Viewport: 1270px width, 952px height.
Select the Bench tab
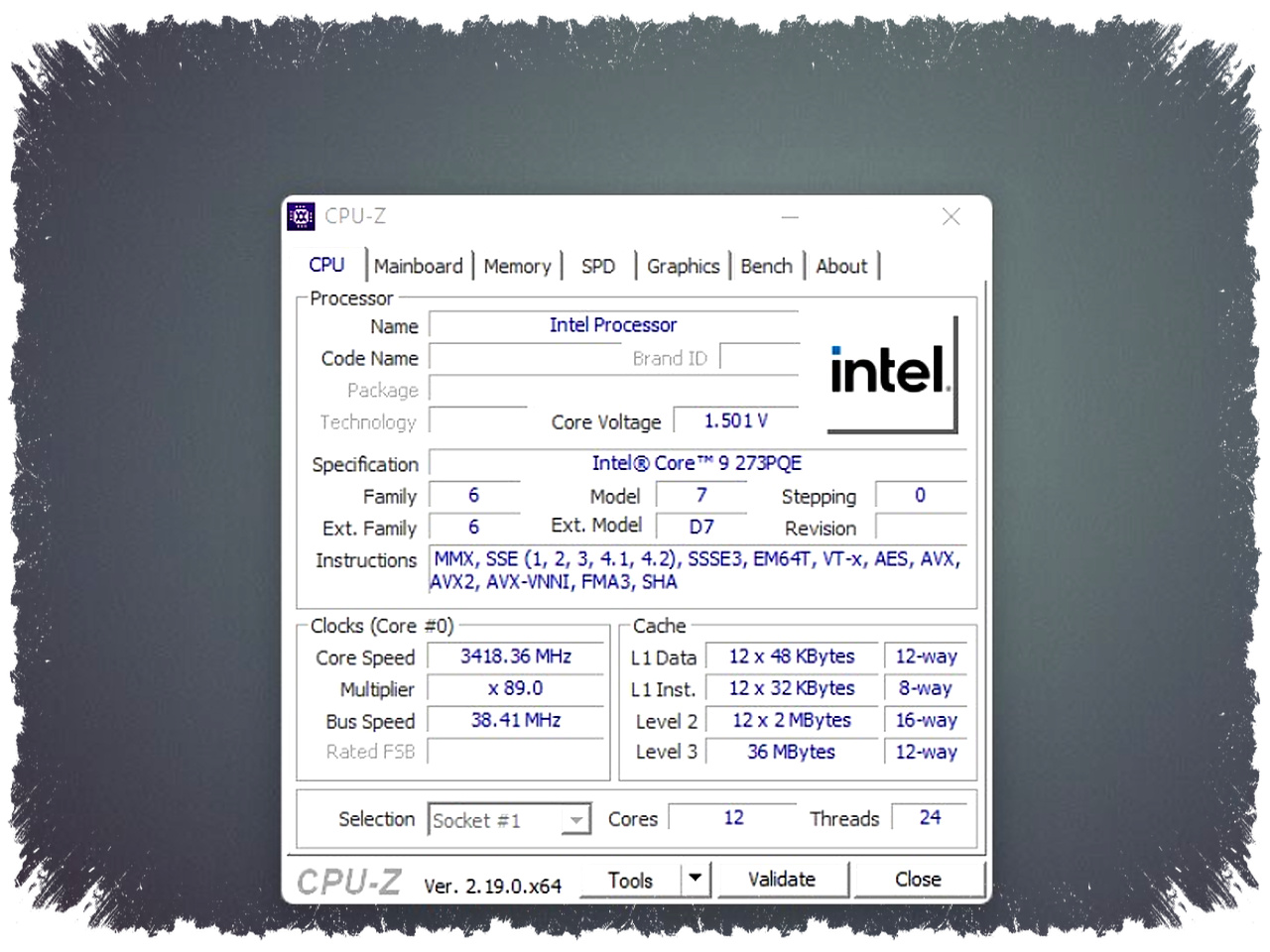[x=766, y=267]
